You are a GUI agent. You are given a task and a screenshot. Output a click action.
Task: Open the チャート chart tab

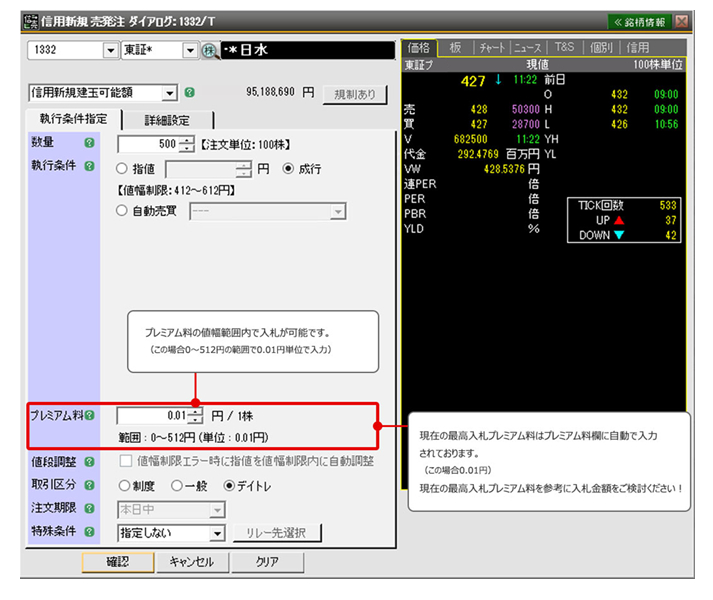(x=492, y=47)
